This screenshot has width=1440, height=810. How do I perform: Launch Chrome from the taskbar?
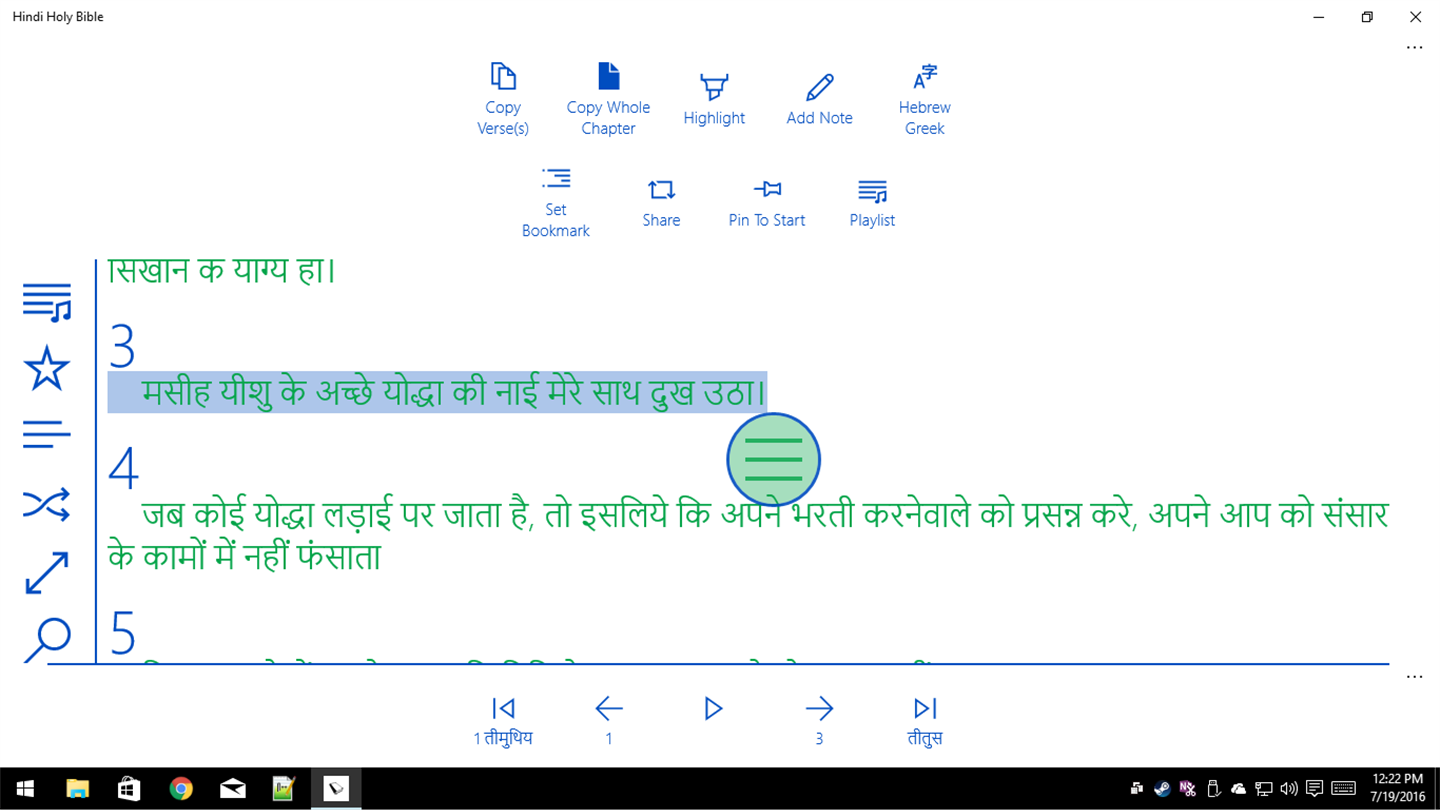coord(181,789)
